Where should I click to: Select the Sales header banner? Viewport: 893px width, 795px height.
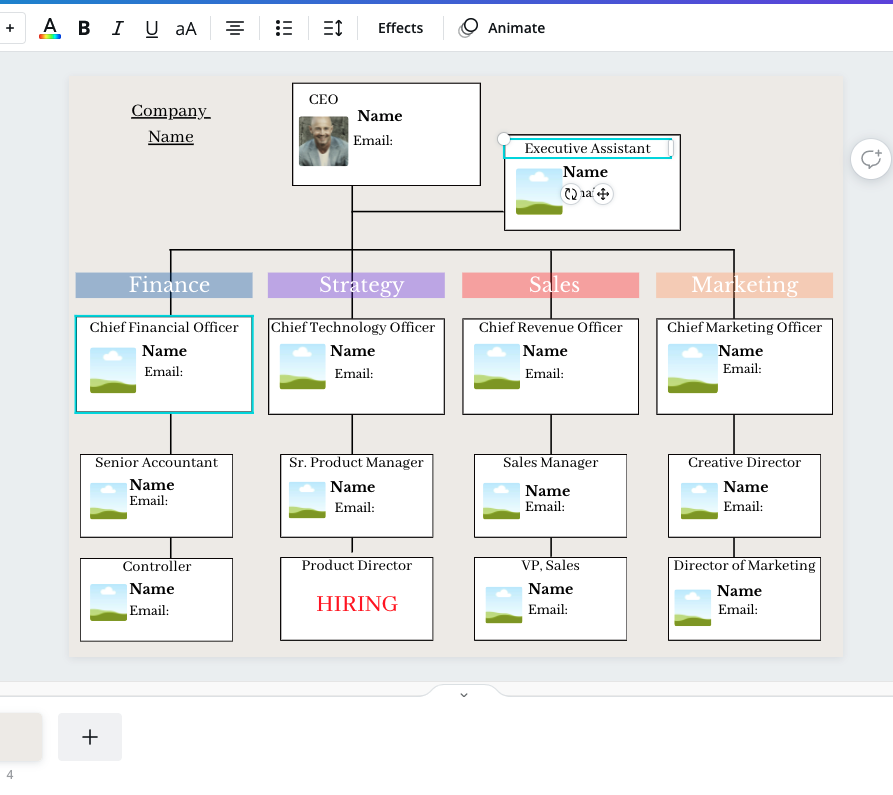[550, 285]
